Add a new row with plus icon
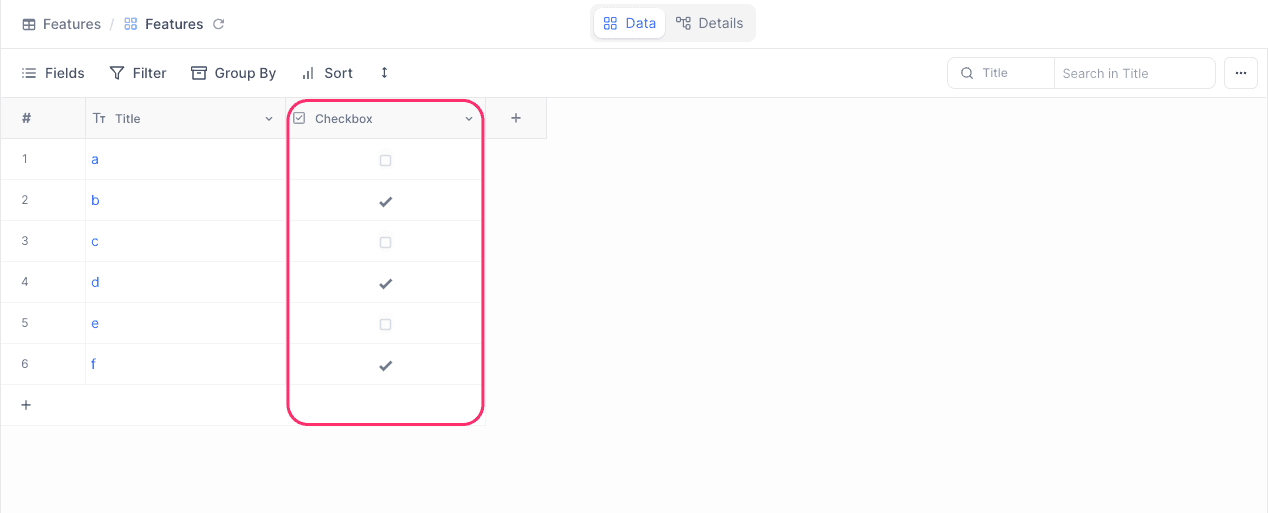Viewport: 1268px width, 513px height. click(x=26, y=405)
